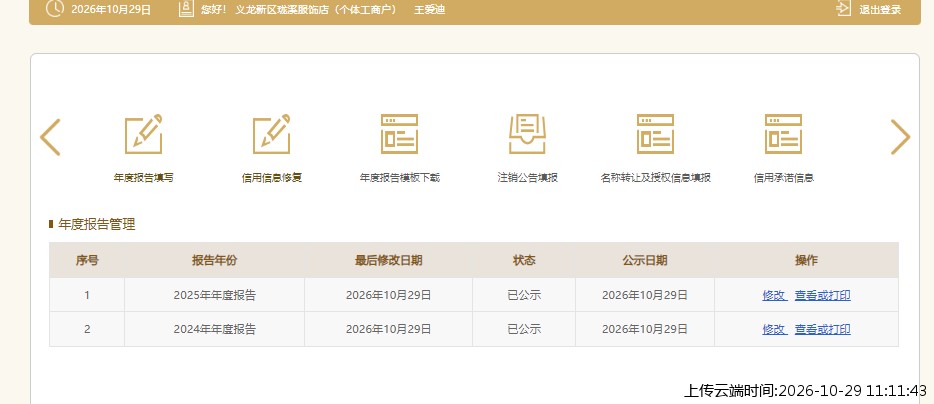Click the logout door icon
Viewport: 934px width, 404px height.
[x=843, y=8]
